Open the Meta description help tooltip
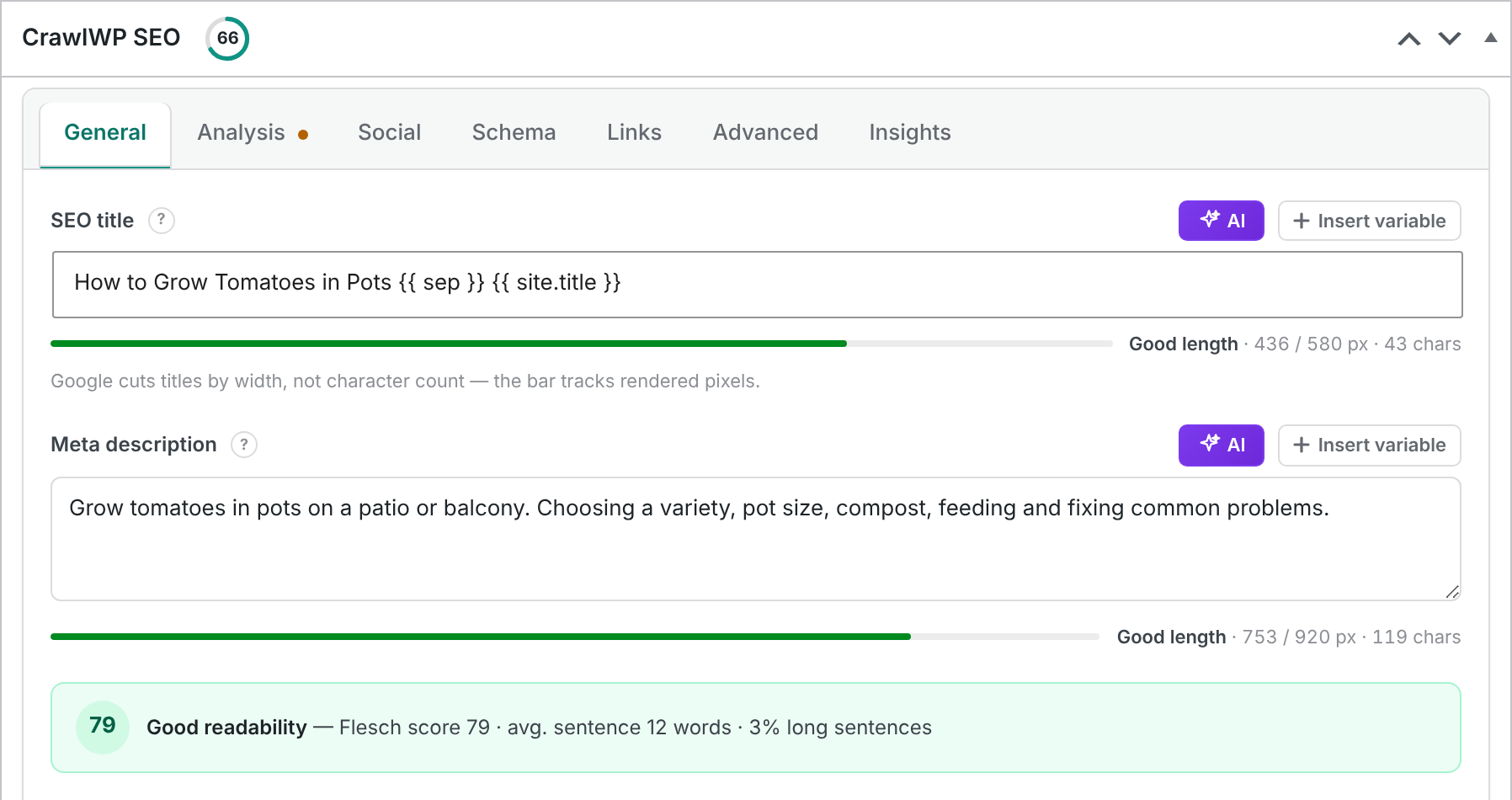The image size is (1512, 800). [244, 445]
